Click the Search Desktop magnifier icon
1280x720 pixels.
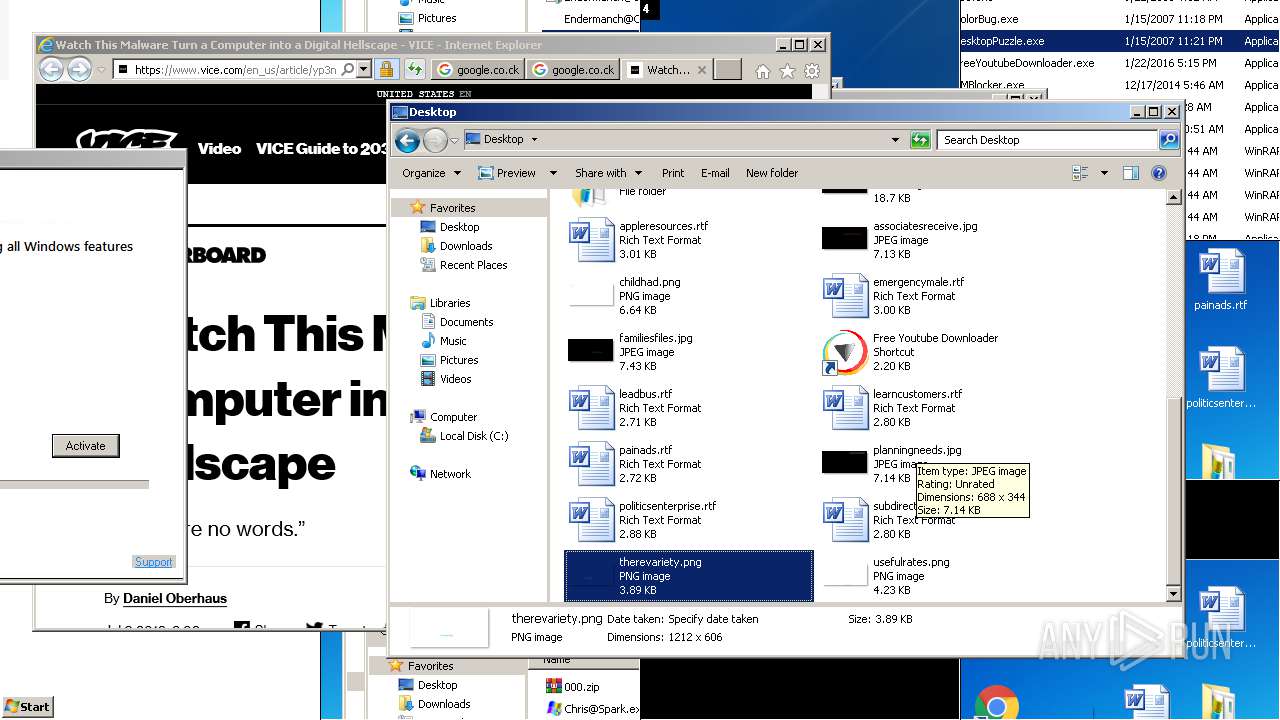(1168, 140)
